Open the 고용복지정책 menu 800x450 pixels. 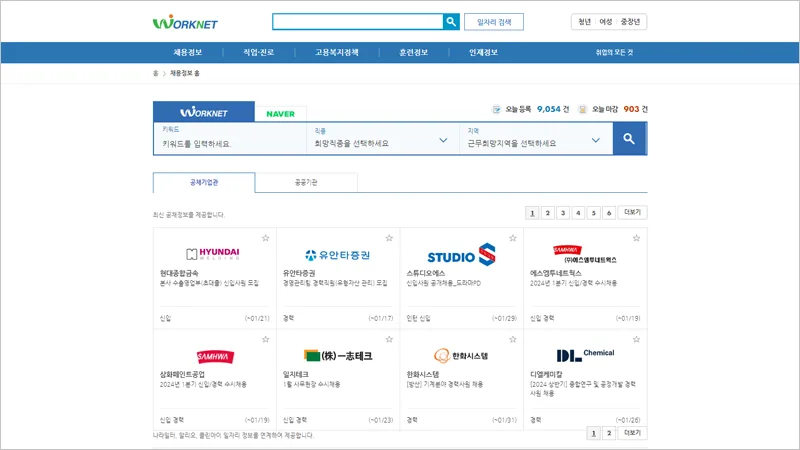(337, 53)
